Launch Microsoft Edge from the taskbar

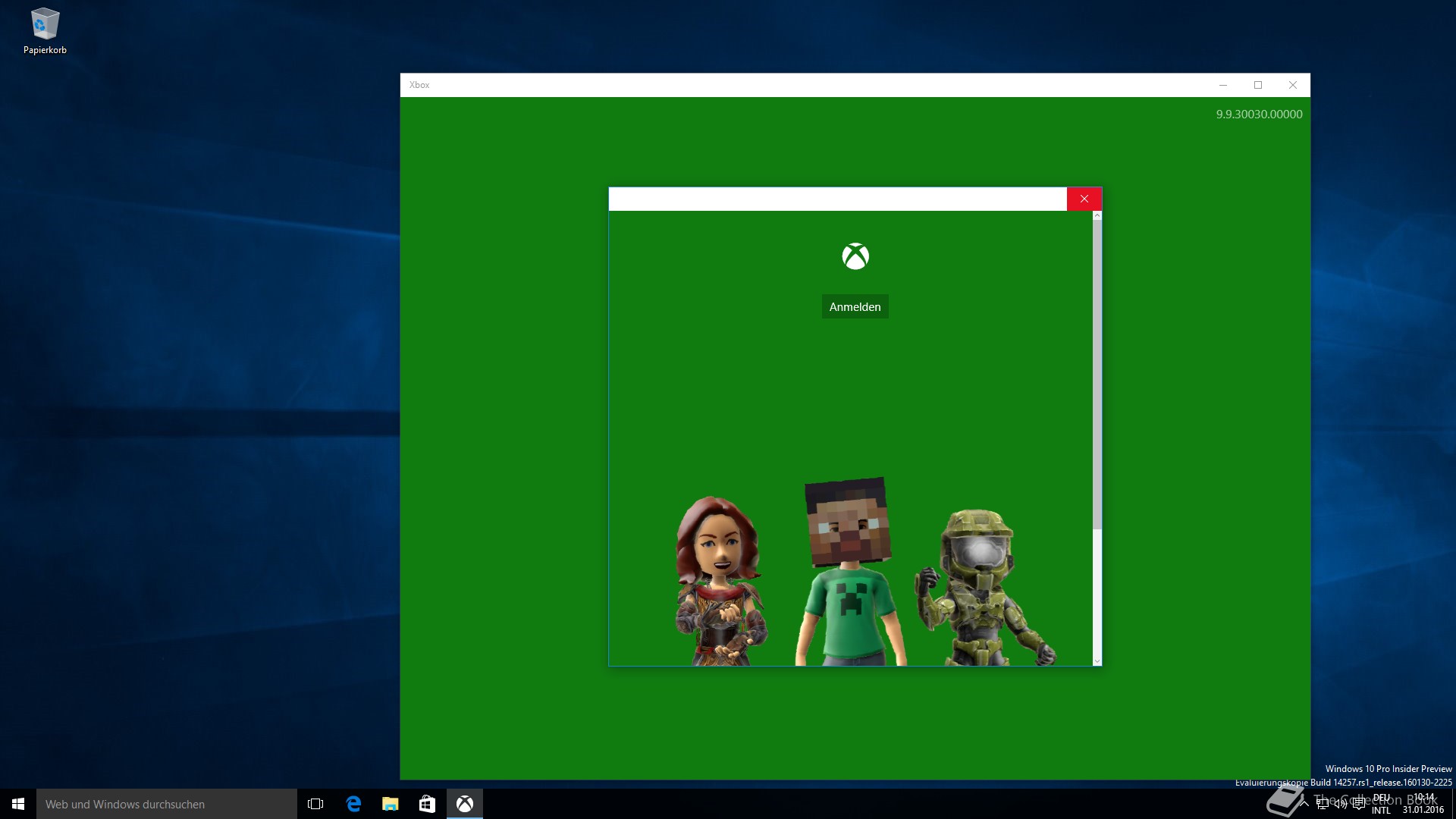[x=353, y=804]
